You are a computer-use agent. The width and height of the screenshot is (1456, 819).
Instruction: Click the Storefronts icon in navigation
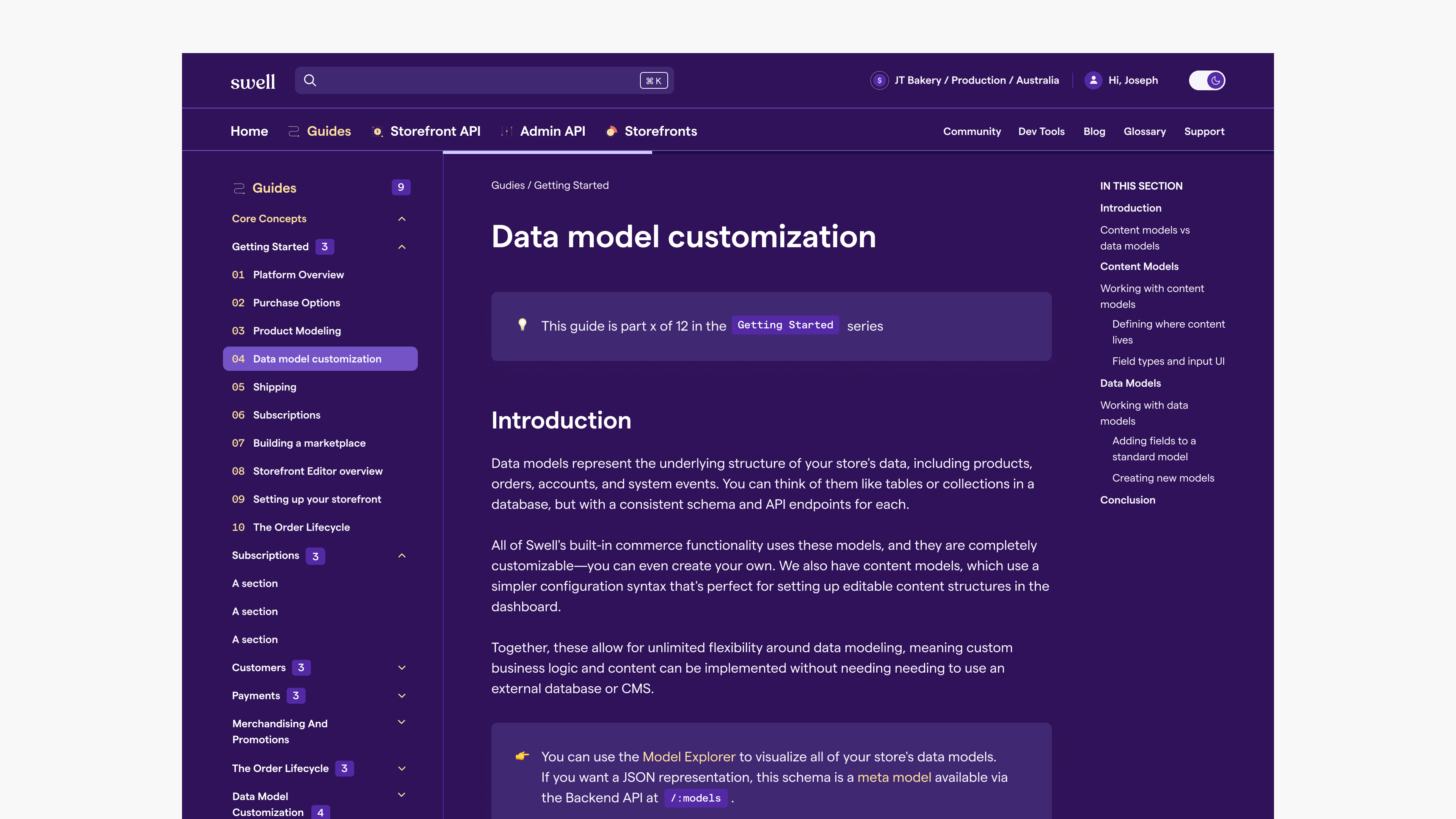[x=611, y=131]
